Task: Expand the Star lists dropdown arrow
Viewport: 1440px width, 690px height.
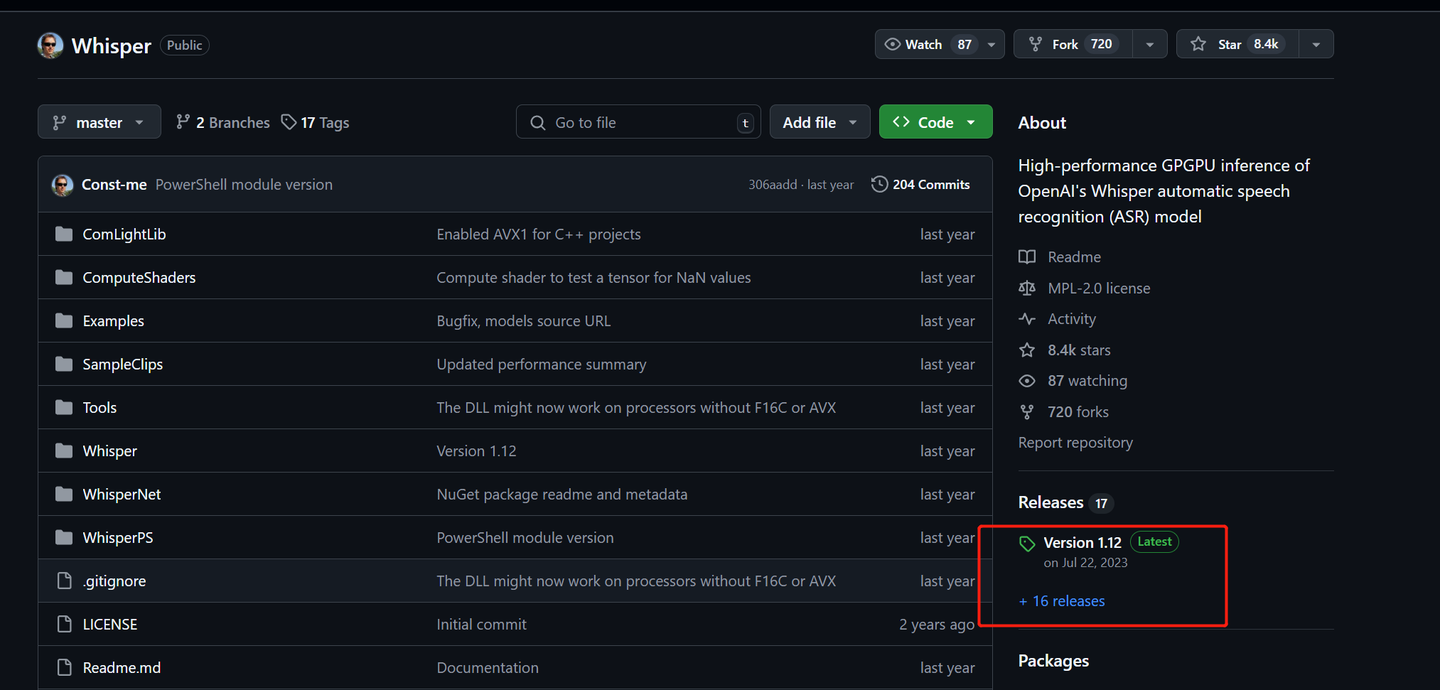Action: pos(1316,44)
